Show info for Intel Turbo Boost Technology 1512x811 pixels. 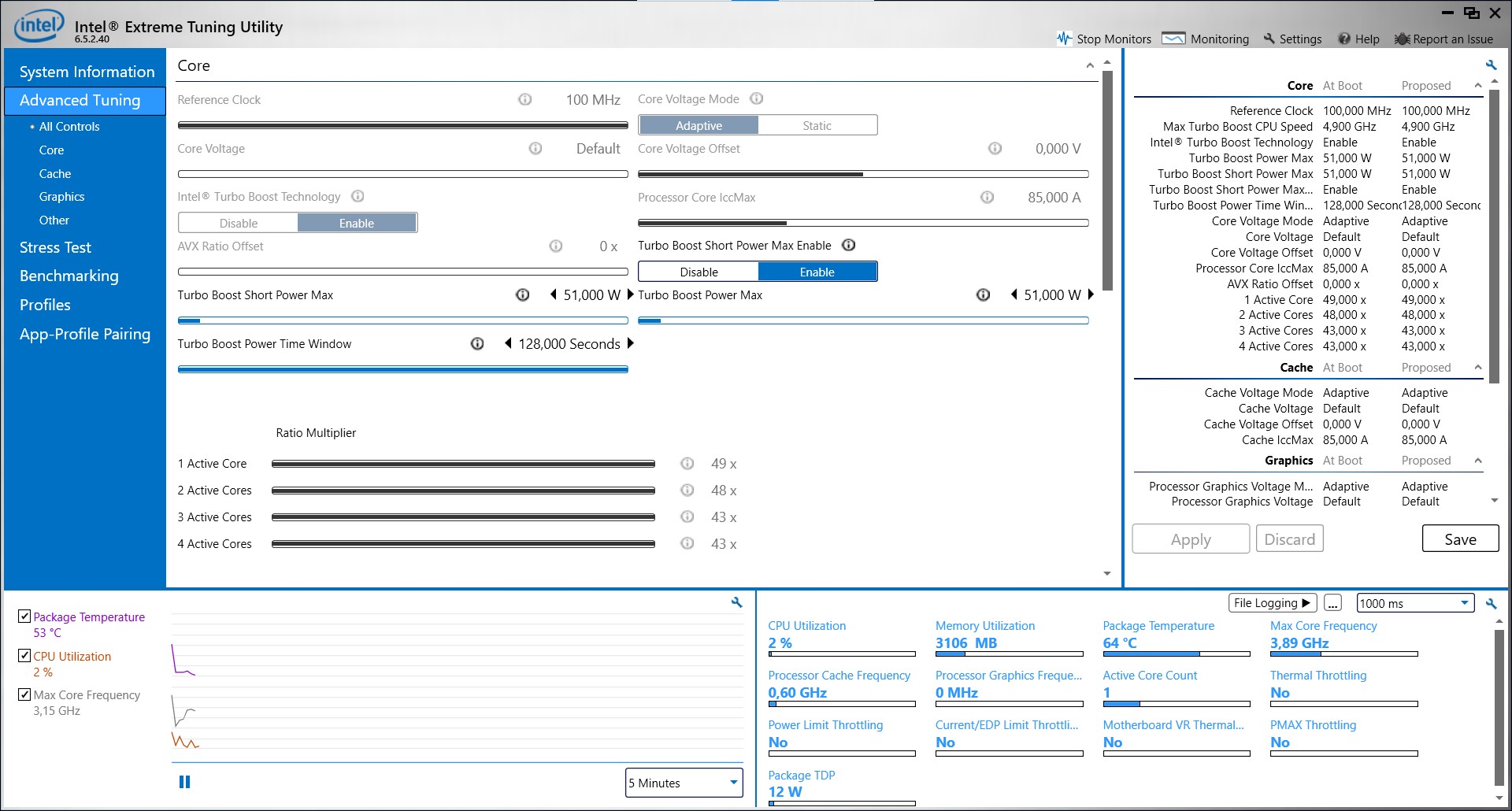[x=358, y=196]
